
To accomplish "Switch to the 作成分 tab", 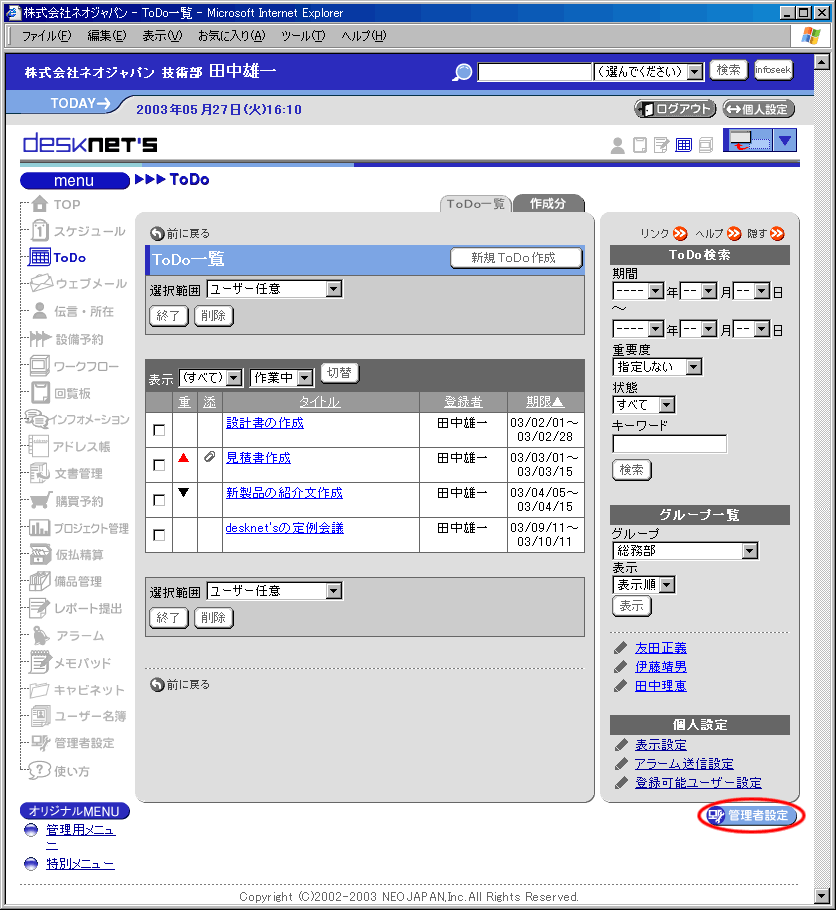I will pos(547,204).
